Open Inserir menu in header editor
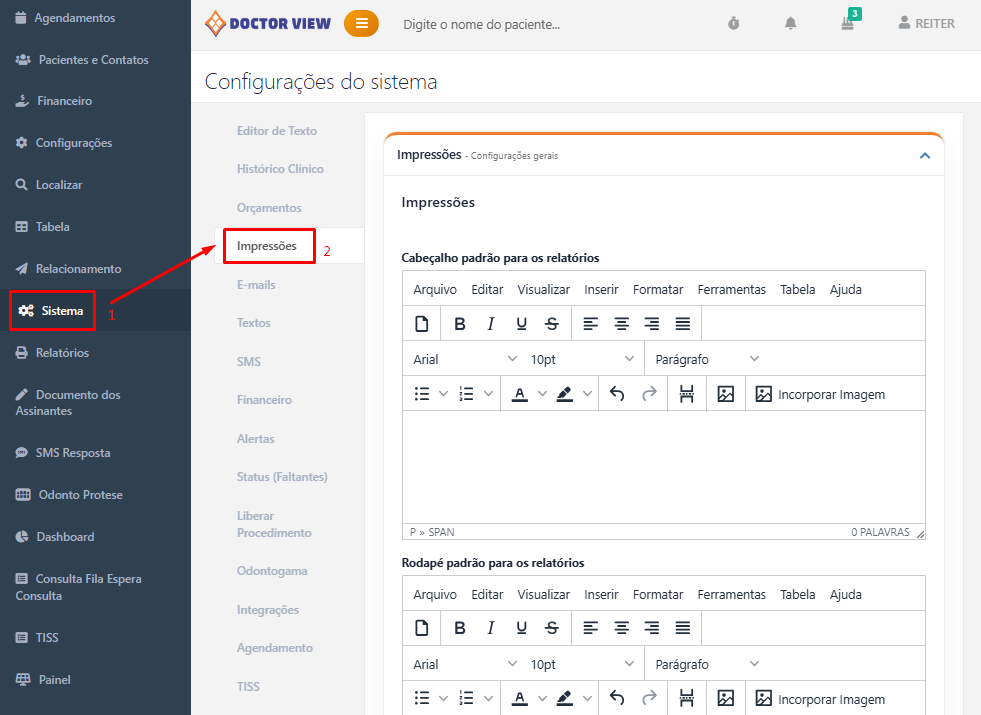This screenshot has width=981, height=715. click(x=602, y=289)
